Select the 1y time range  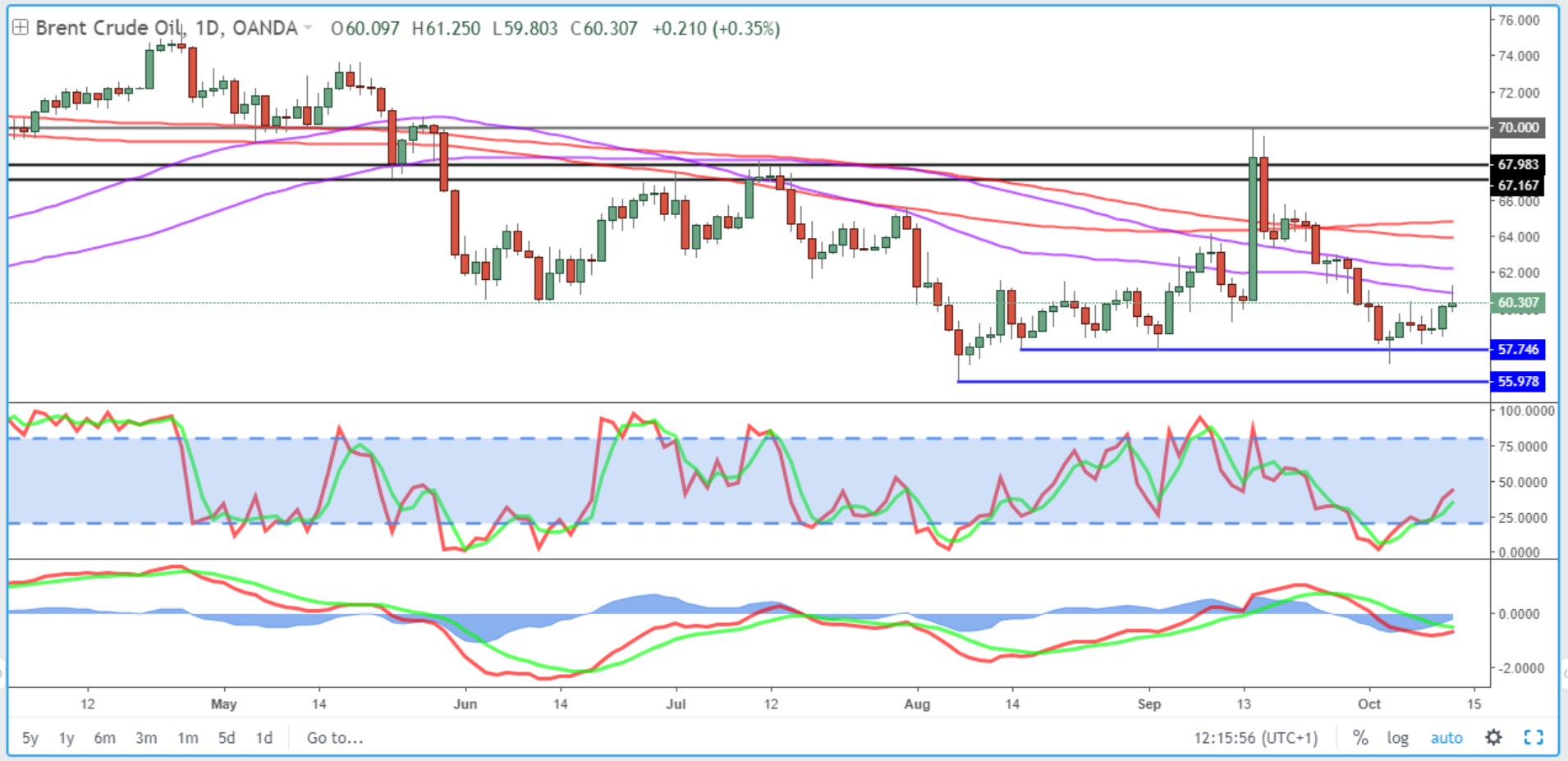click(66, 738)
